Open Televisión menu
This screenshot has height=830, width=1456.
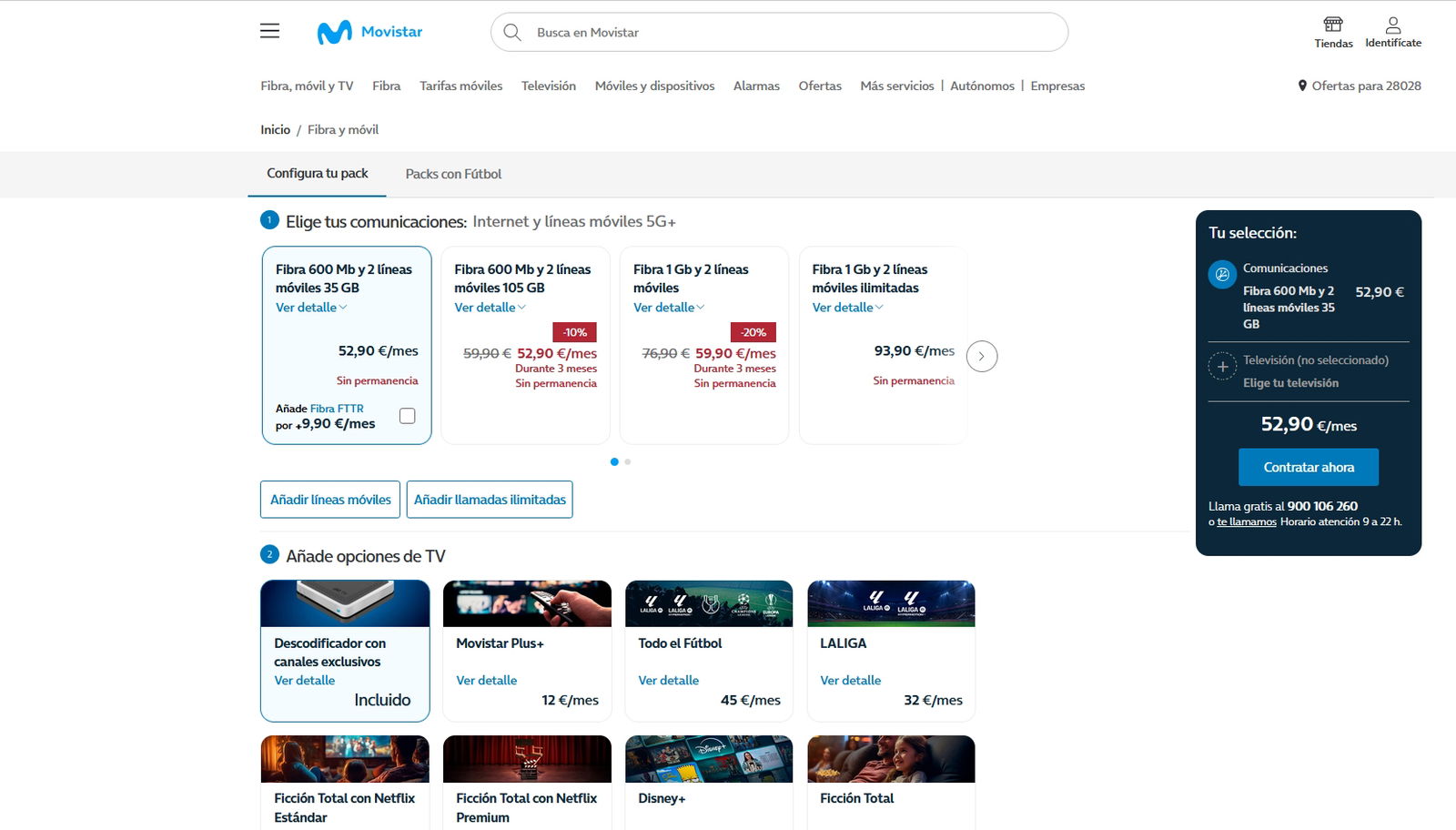(x=549, y=86)
